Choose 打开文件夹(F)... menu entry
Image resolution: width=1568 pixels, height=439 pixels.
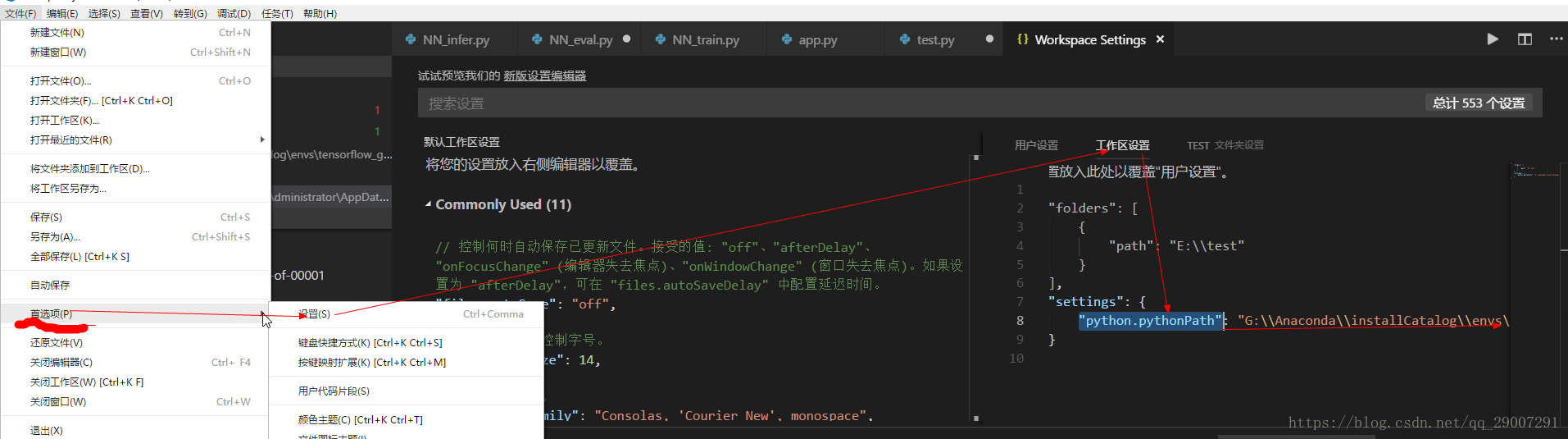[136, 100]
